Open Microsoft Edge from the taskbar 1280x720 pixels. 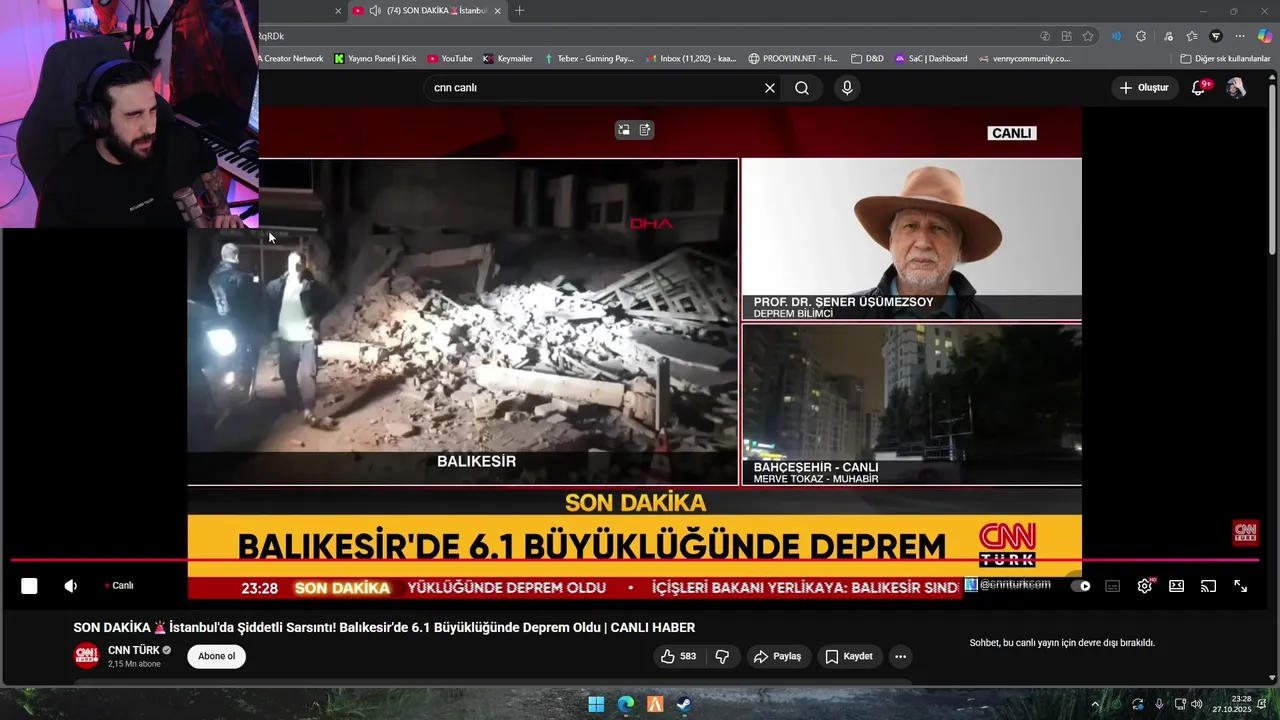[625, 704]
